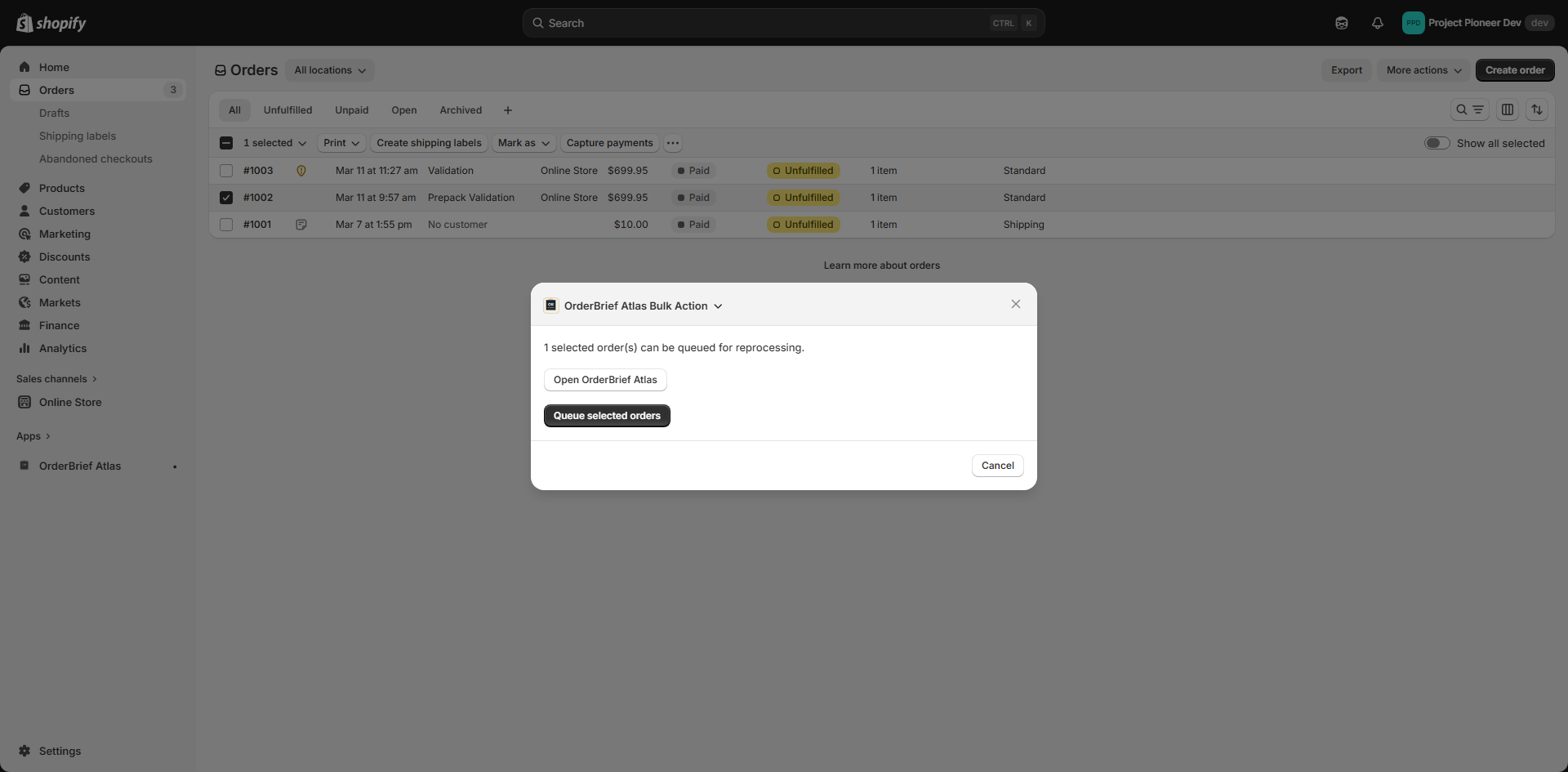Open the Mark as dropdown
Screen dimensions: 1568x772
523,143
